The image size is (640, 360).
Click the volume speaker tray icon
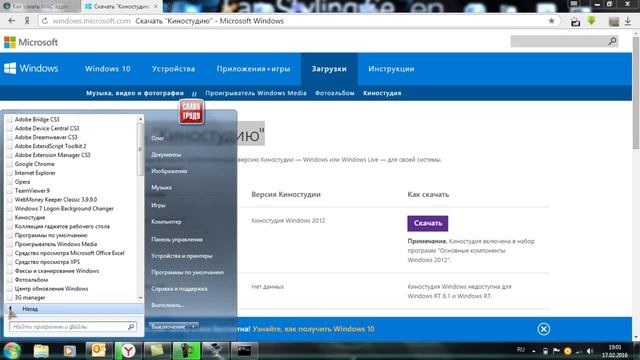(x=590, y=351)
